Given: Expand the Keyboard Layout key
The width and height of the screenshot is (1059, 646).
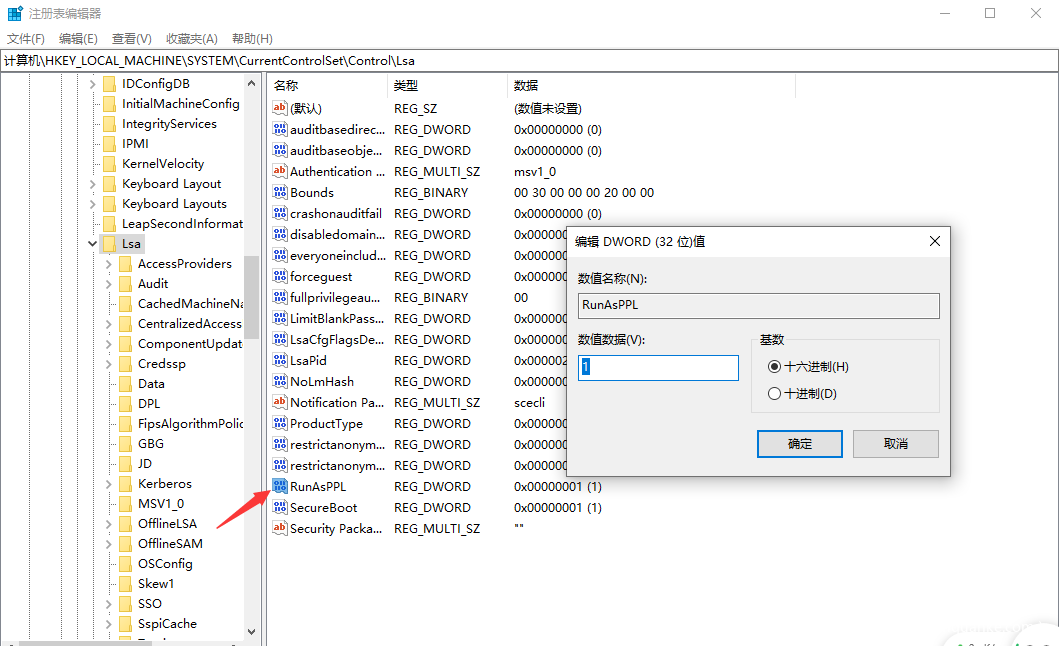Looking at the screenshot, I should (93, 184).
